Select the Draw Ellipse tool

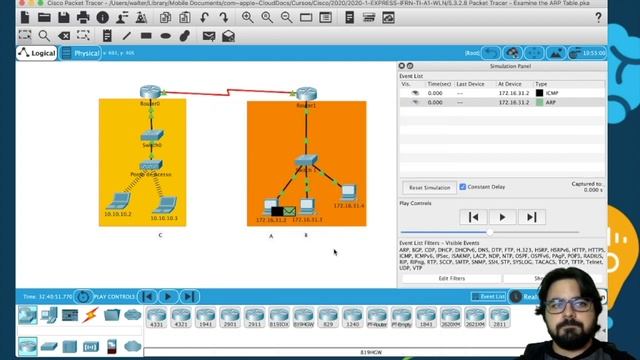(165, 36)
